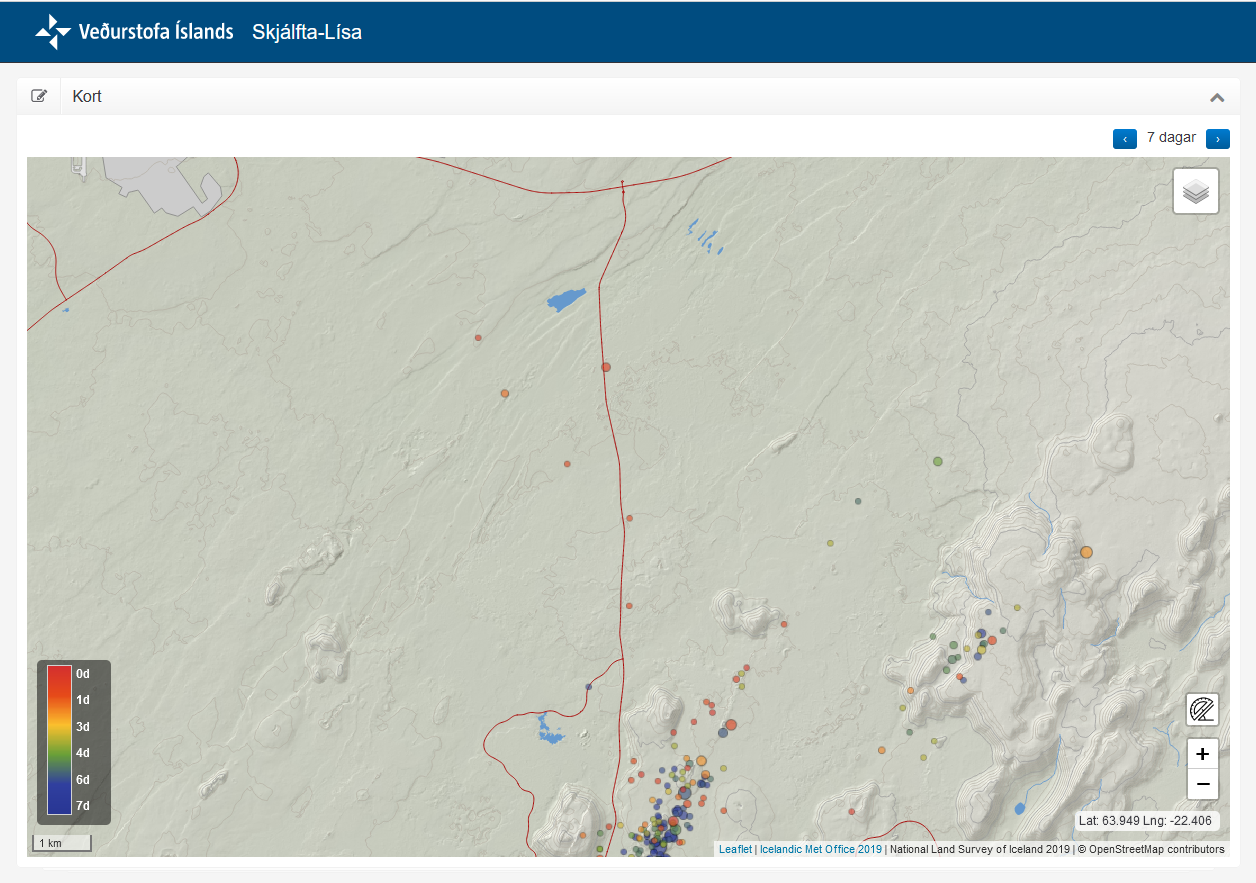The width and height of the screenshot is (1256, 883).
Task: Select the green earthquake marker north of the hills
Action: pos(938,461)
